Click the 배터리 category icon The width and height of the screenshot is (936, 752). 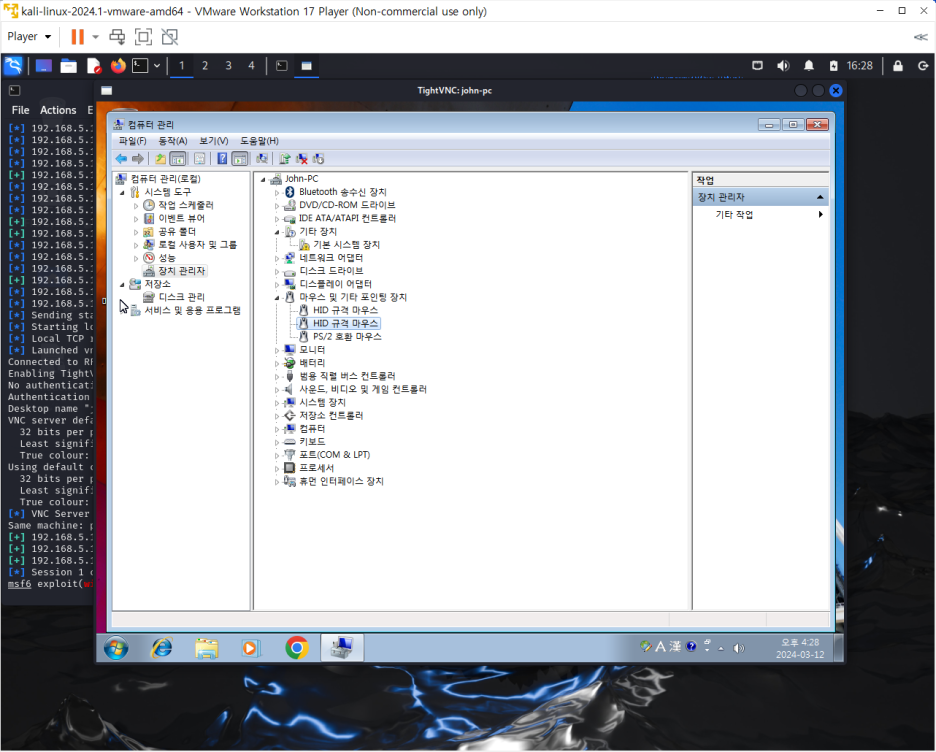click(290, 362)
